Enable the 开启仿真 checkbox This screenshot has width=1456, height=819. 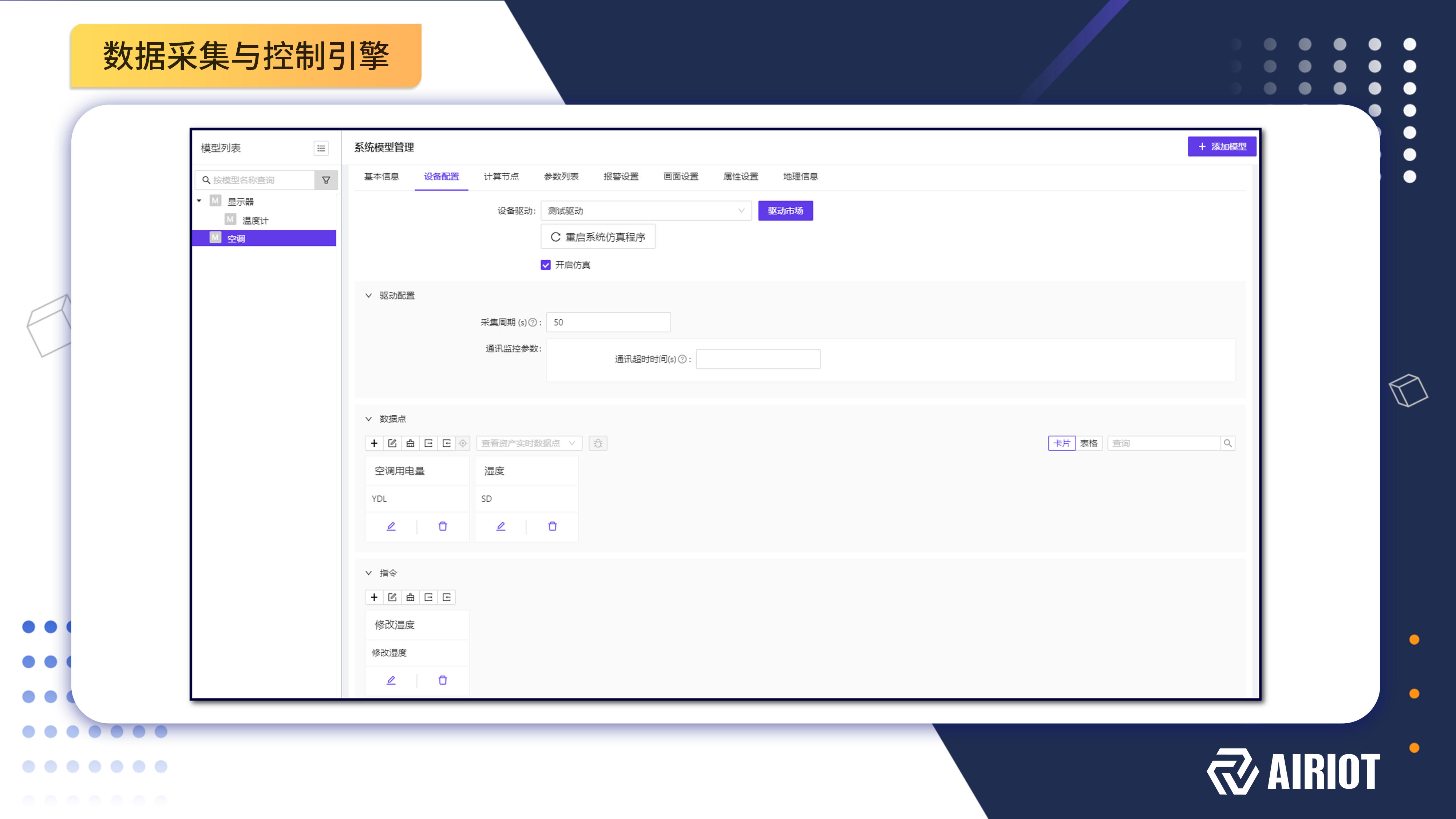[545, 265]
